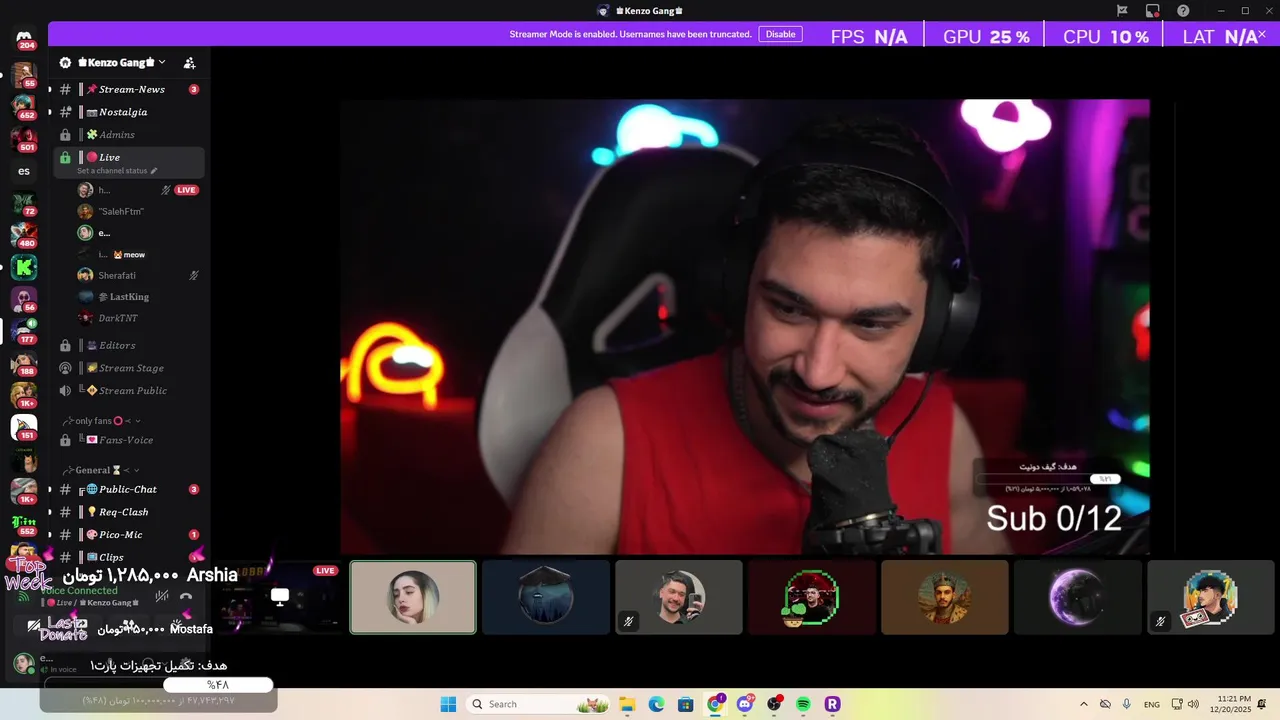Screen dimensions: 1280x720
Task: Select pixel-art avatar participant tile
Action: [x=1211, y=597]
